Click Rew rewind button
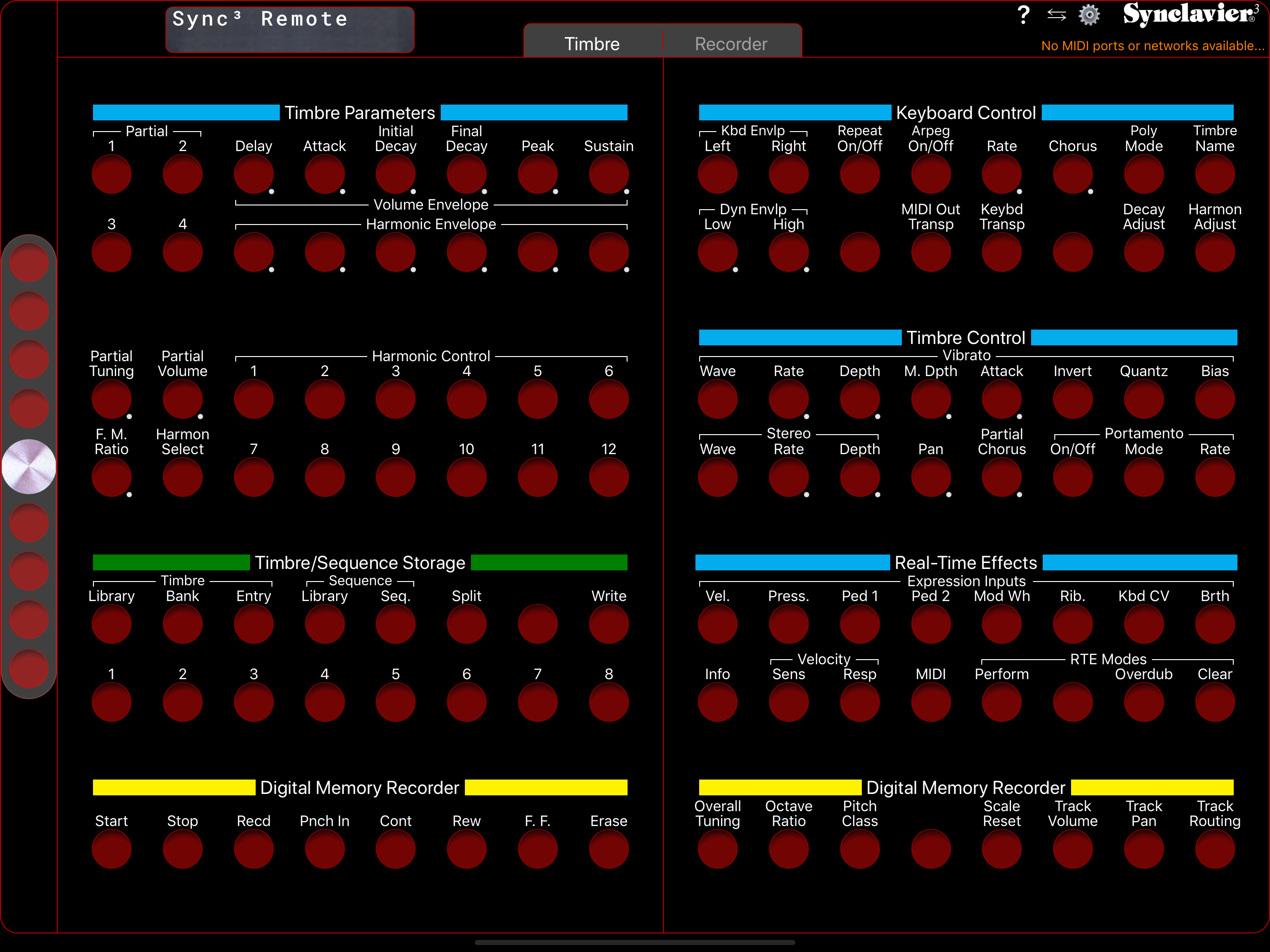This screenshot has height=952, width=1270. [467, 850]
